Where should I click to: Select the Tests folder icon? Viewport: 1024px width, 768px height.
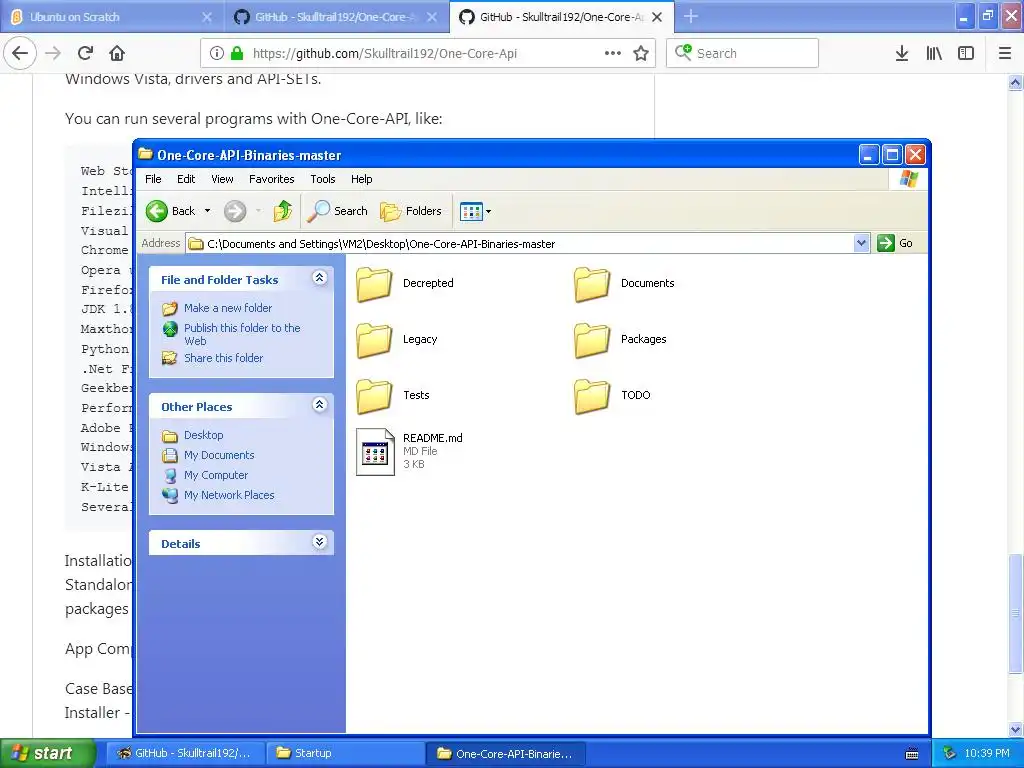tap(374, 396)
